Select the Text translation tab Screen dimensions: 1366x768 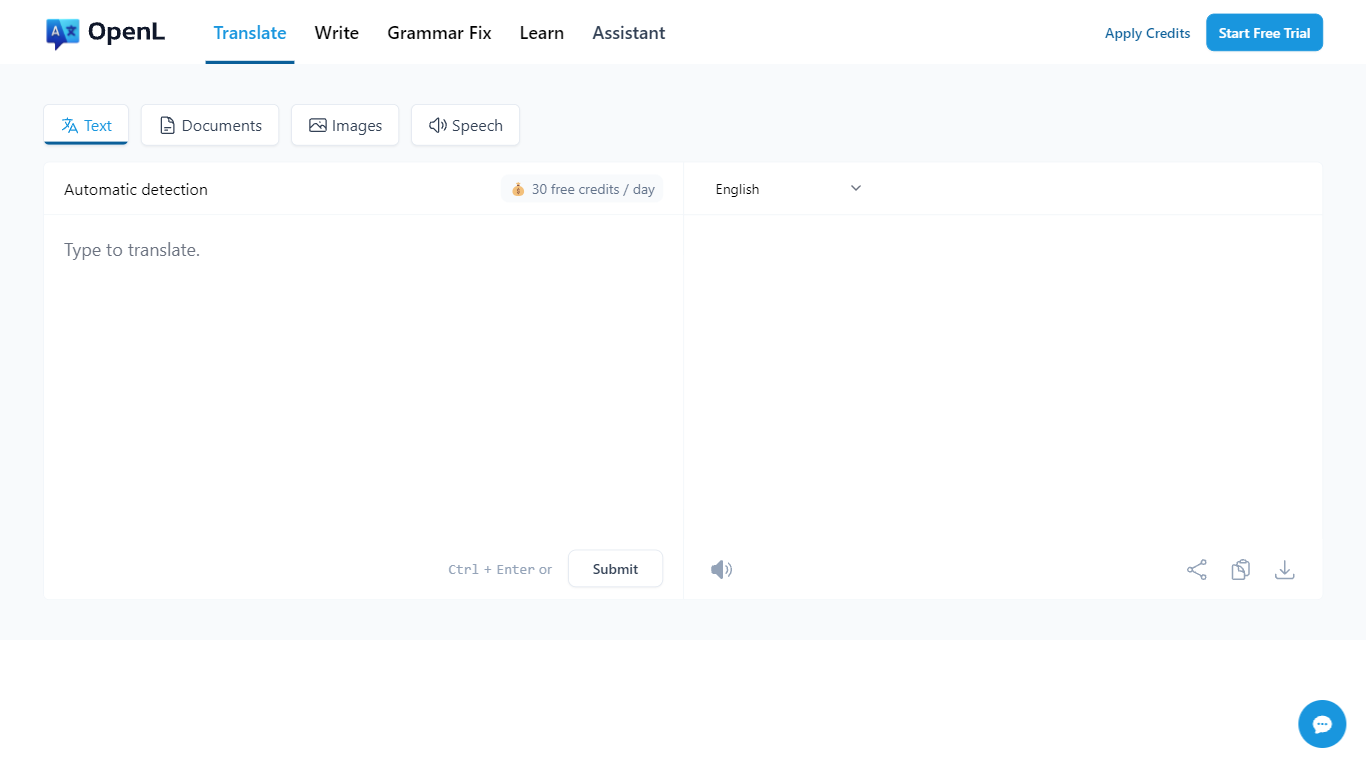point(86,125)
